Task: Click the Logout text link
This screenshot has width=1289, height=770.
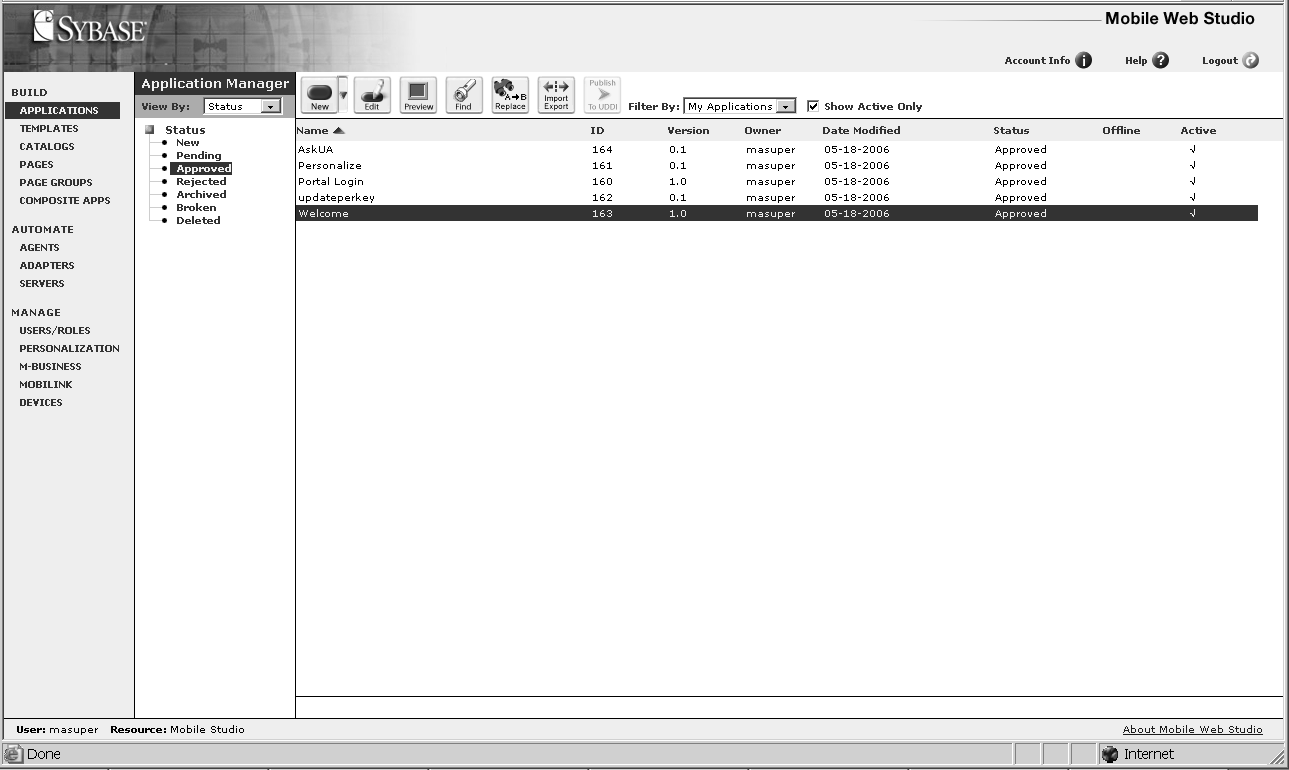Action: [1220, 61]
